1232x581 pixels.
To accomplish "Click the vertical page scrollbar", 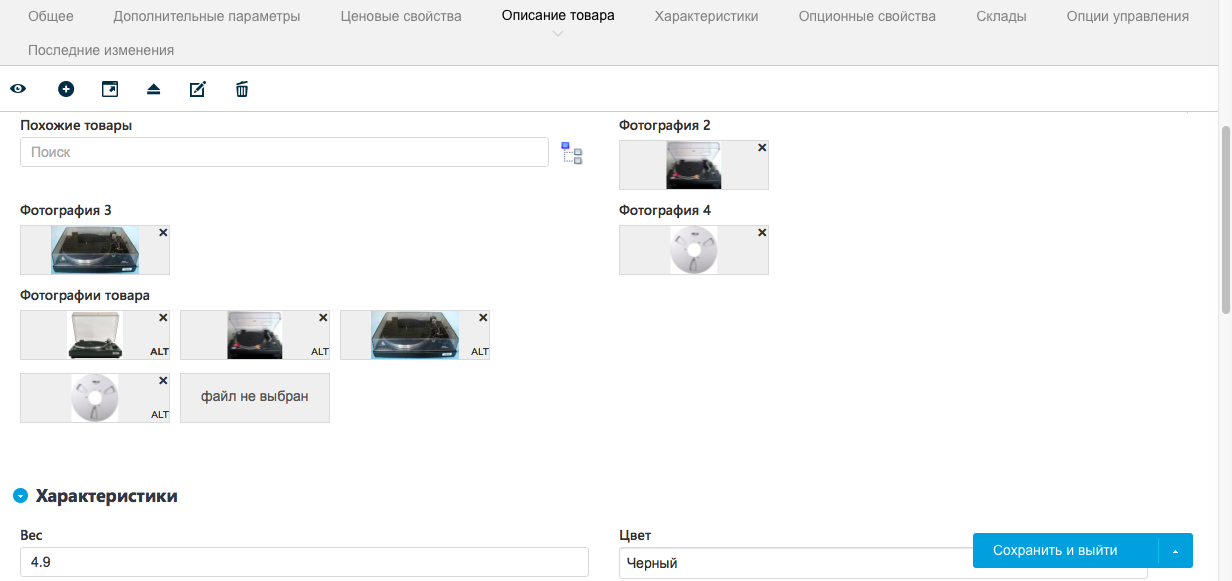I will pyautogui.click(x=1226, y=220).
